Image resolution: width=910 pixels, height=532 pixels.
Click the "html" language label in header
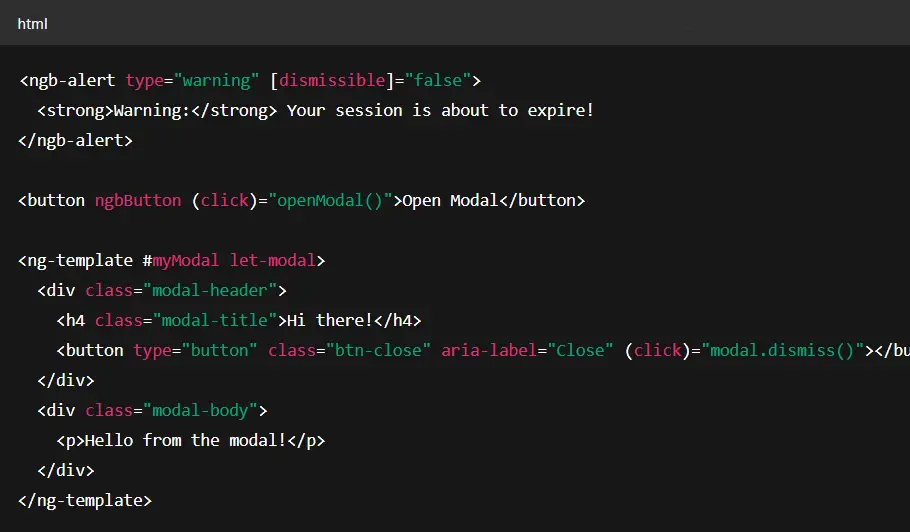point(32,24)
